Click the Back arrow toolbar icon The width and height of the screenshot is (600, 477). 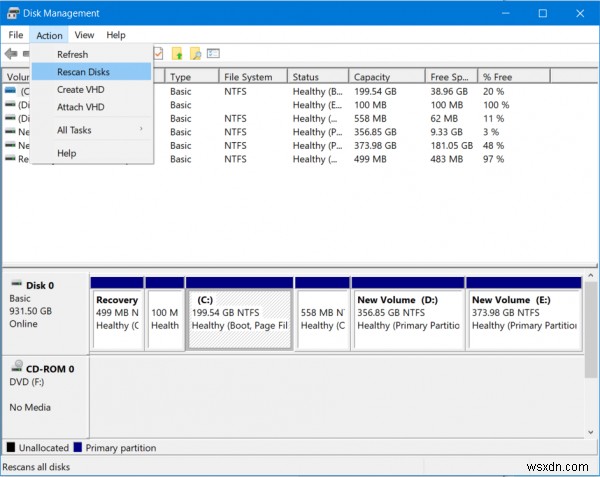[11, 53]
